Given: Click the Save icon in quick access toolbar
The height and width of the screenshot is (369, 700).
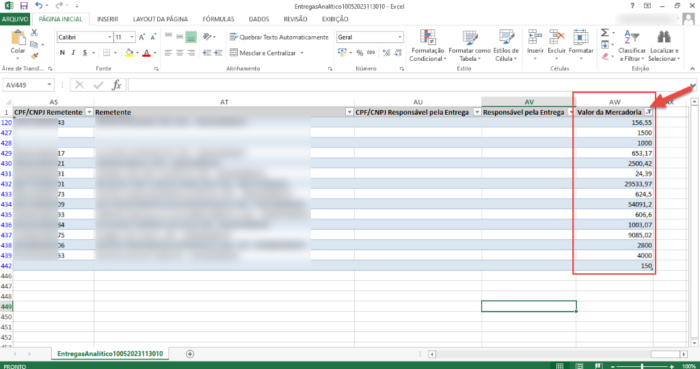Looking at the screenshot, I should point(24,6).
